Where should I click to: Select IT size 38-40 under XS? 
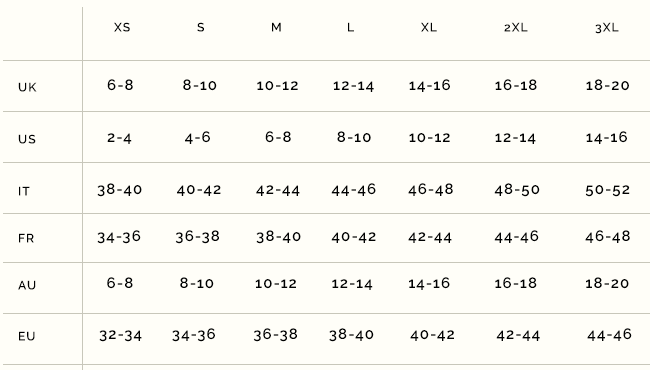[119, 190]
